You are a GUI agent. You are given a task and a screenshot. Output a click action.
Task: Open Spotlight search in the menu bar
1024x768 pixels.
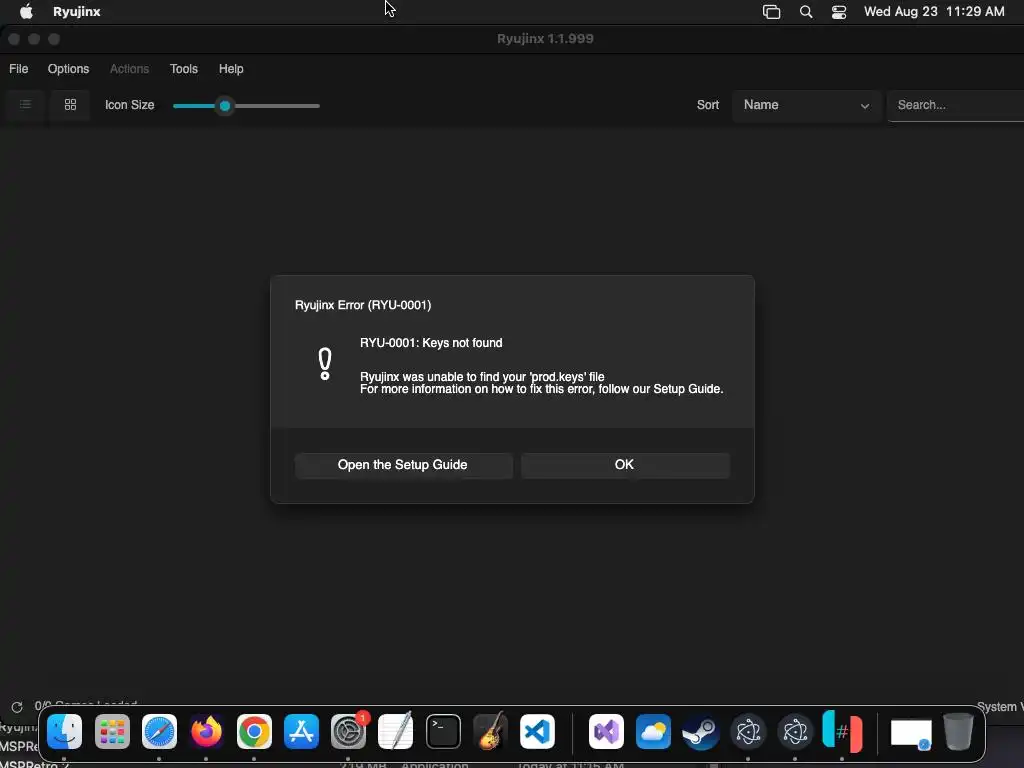click(x=806, y=12)
